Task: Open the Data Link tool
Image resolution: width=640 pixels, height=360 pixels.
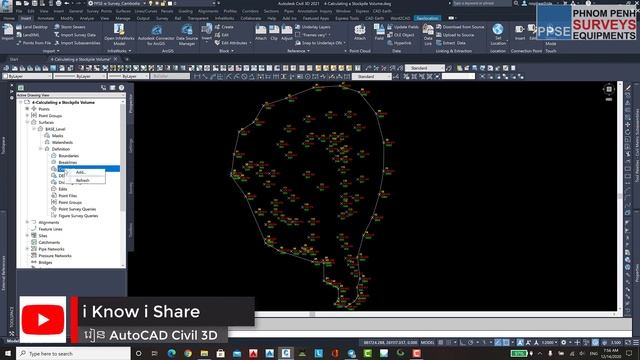Action: (x=428, y=34)
